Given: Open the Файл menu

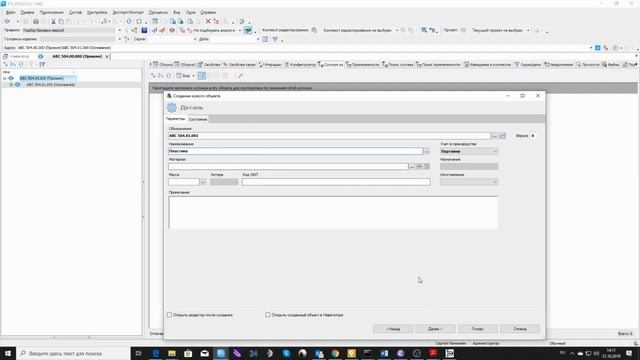Looking at the screenshot, I should (x=11, y=13).
